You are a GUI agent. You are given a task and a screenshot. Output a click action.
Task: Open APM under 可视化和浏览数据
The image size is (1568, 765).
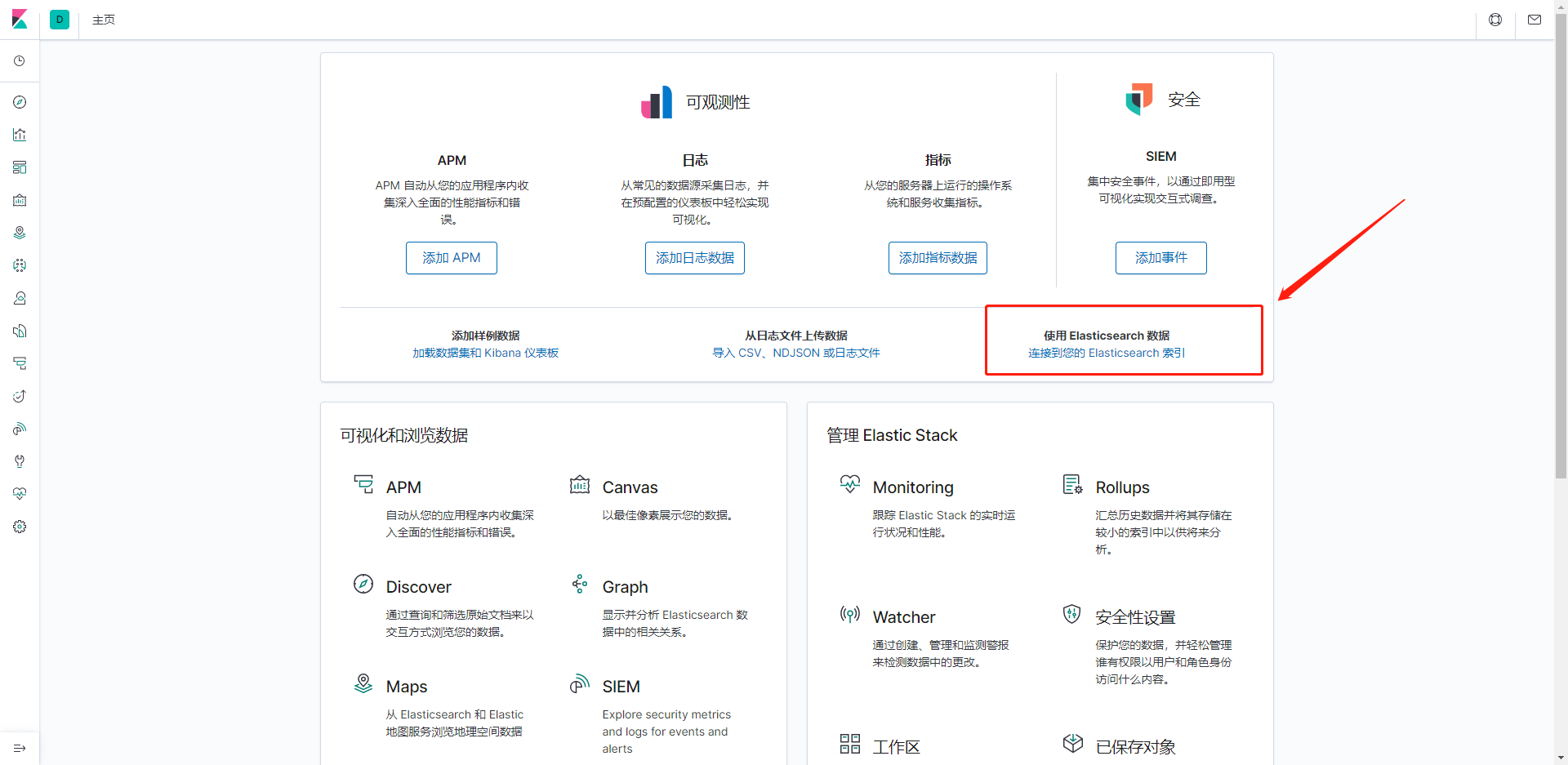click(x=403, y=487)
